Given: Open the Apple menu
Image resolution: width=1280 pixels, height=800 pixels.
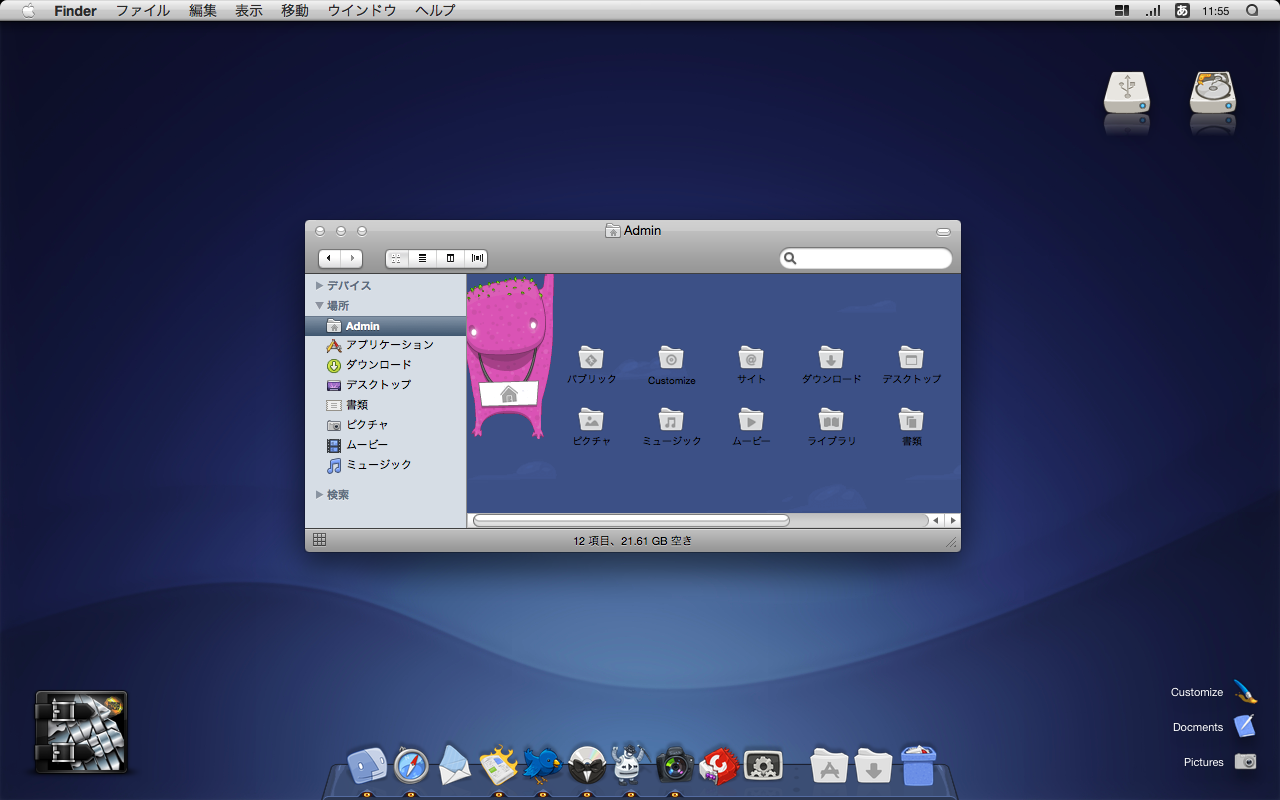Looking at the screenshot, I should (28, 10).
